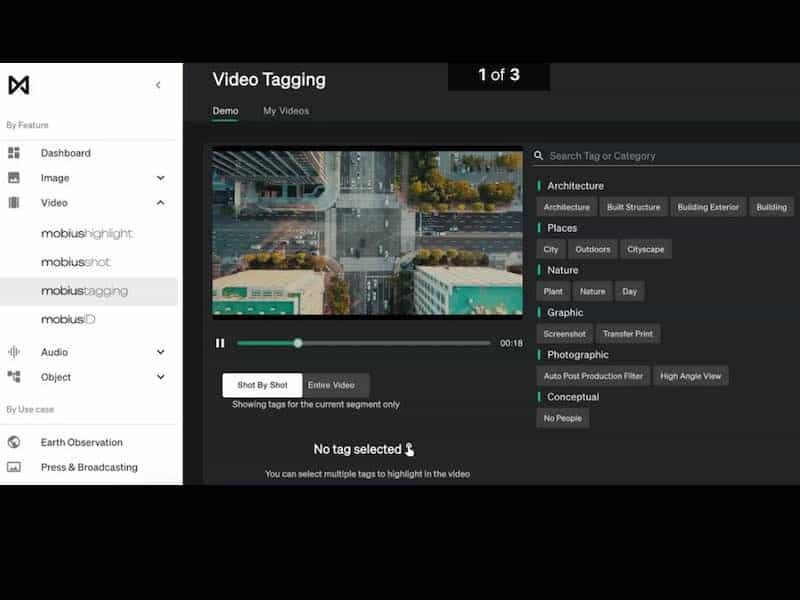
Task: Expand the Image menu chevron
Action: (x=161, y=178)
